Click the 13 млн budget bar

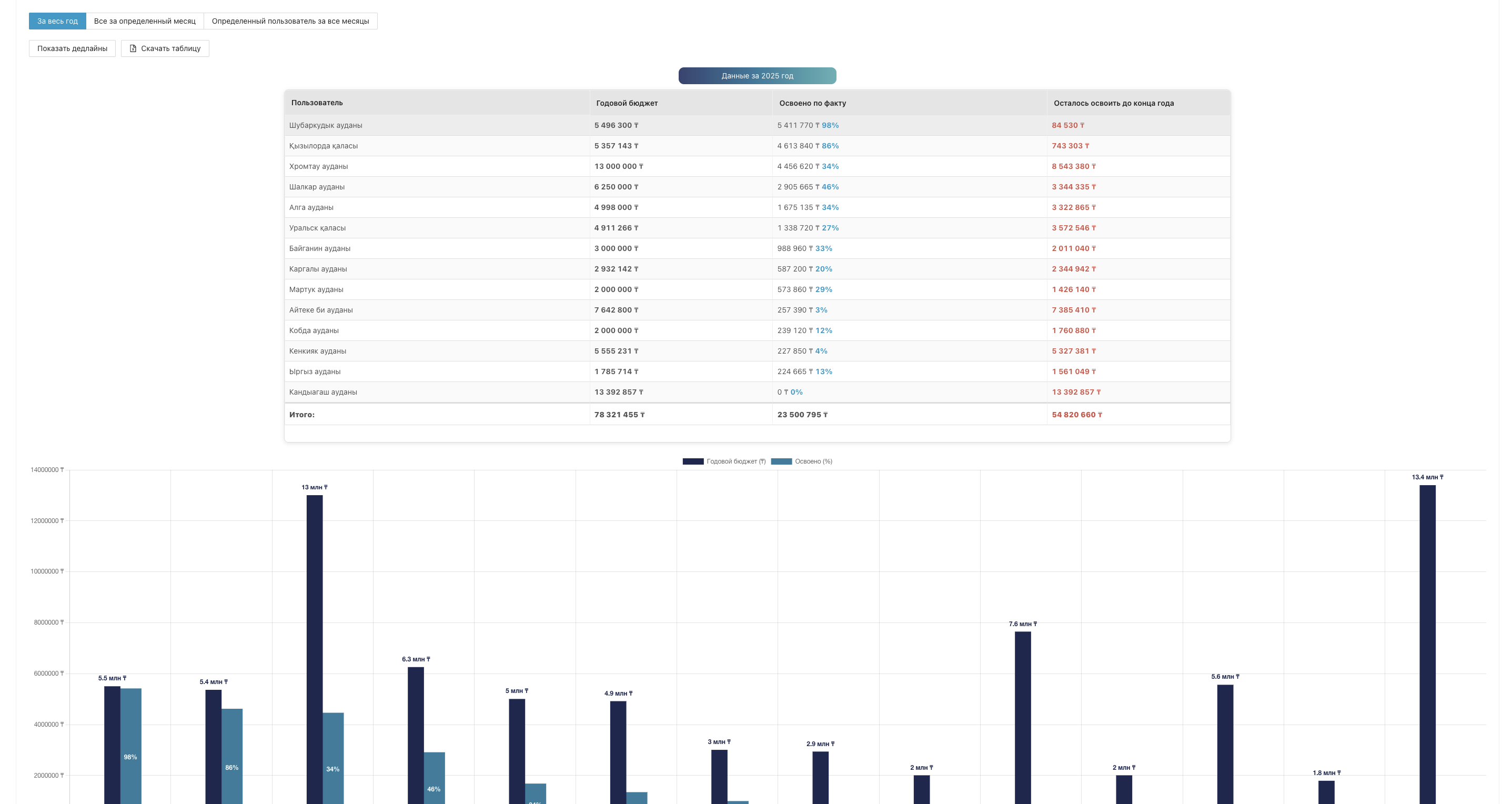(314, 646)
